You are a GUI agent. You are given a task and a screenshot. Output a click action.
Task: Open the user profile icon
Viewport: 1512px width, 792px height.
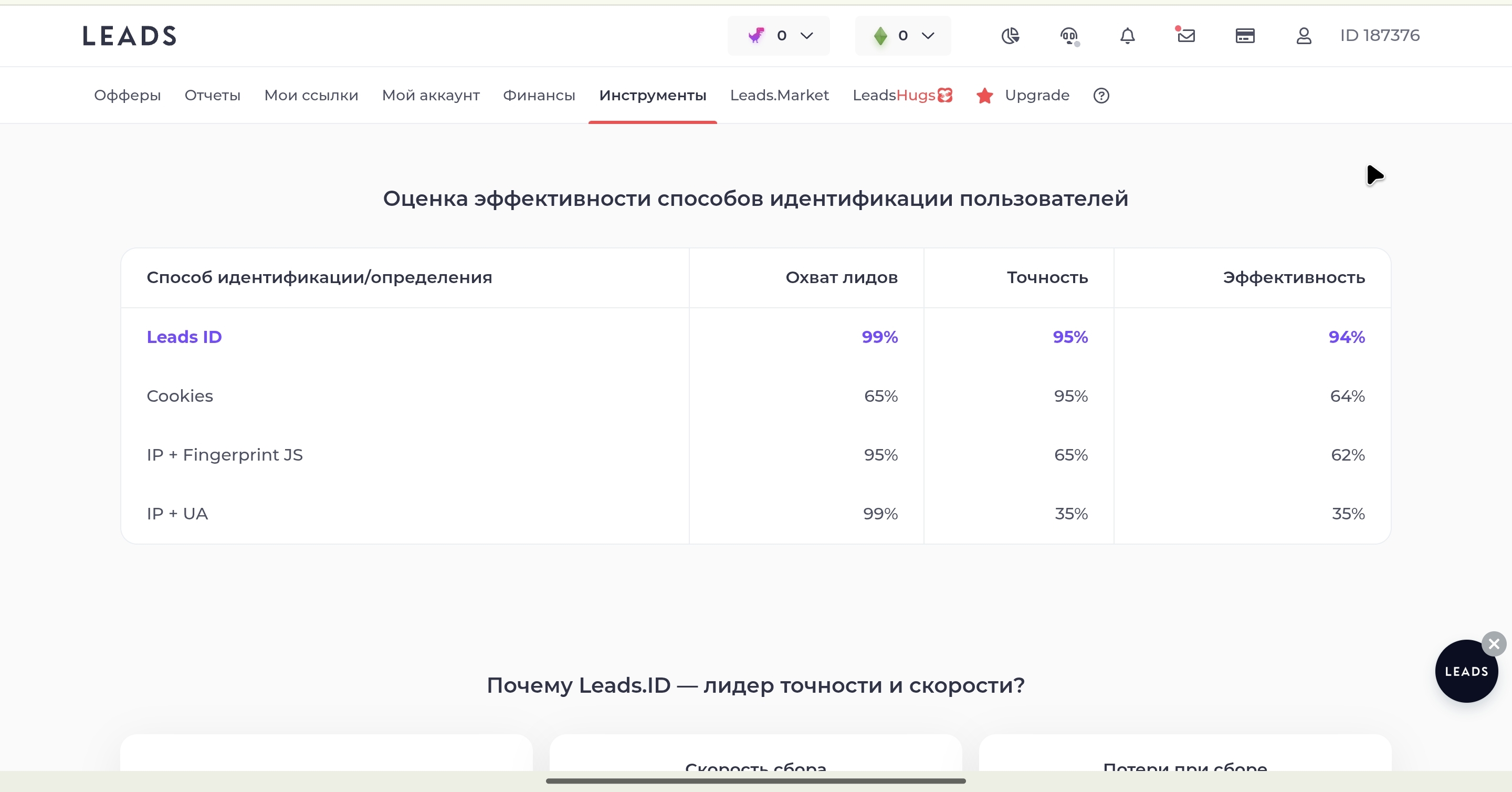1304,36
